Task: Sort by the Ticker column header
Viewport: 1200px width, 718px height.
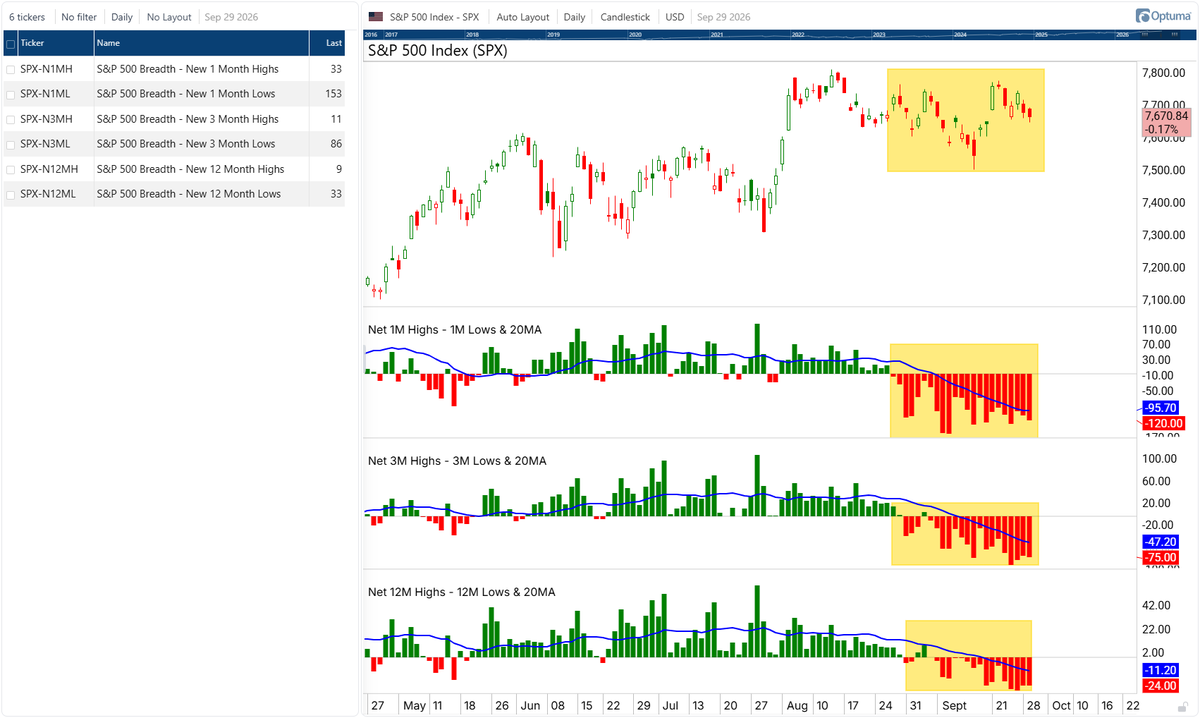Action: pyautogui.click(x=55, y=43)
